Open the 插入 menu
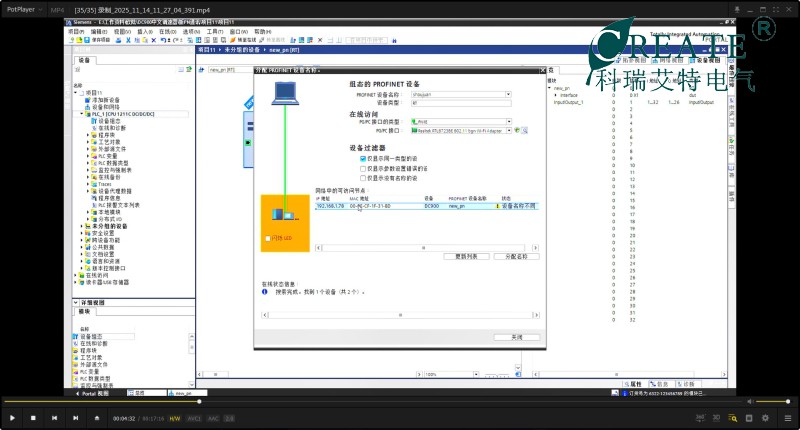The height and width of the screenshot is (430, 800). click(145, 32)
